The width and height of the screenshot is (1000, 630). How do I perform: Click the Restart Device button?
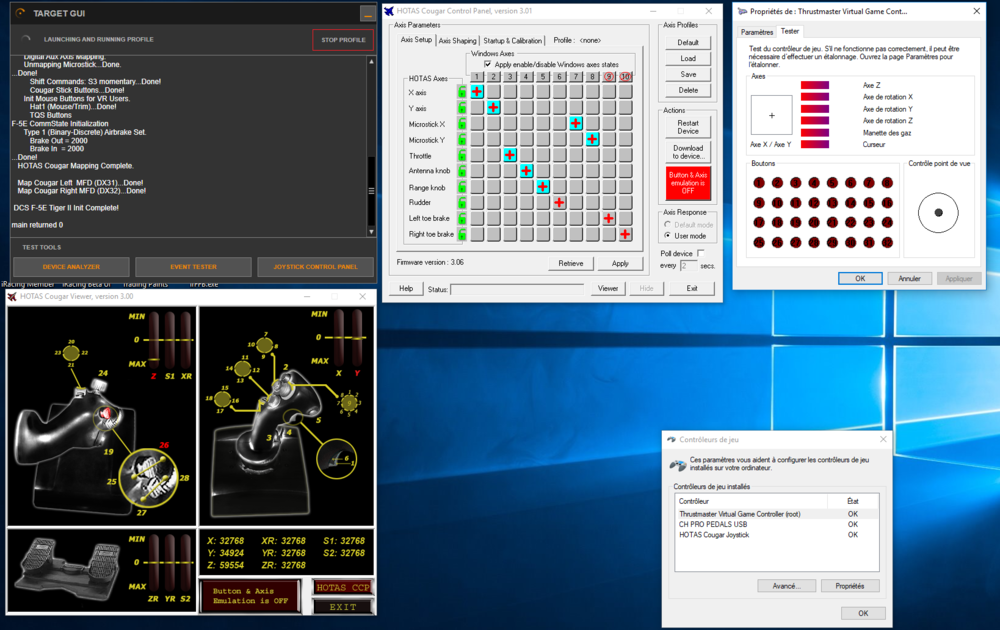tap(688, 127)
